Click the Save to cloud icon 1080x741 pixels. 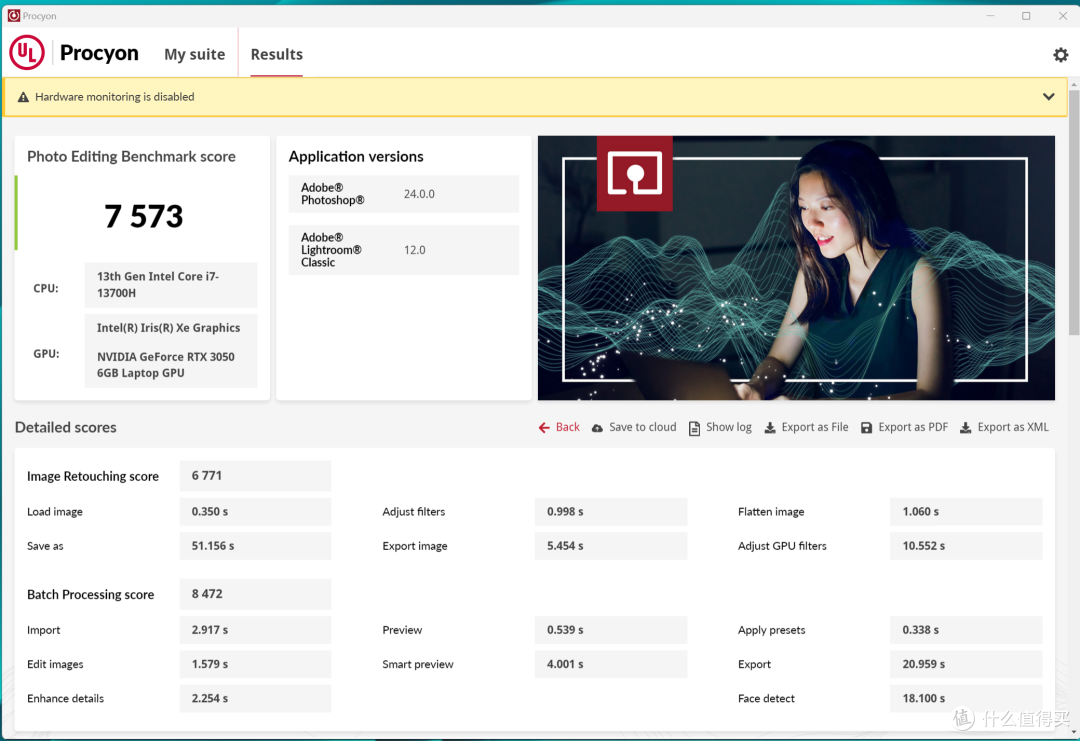(x=597, y=428)
